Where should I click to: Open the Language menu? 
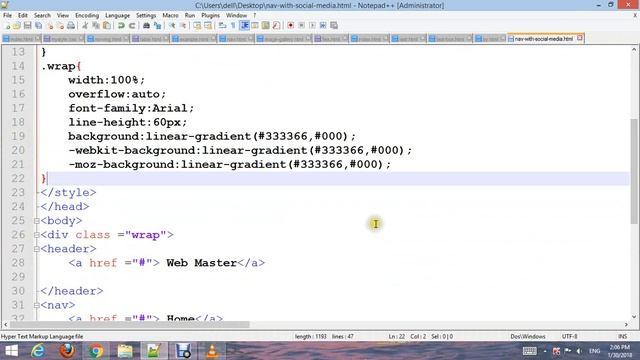(x=117, y=16)
